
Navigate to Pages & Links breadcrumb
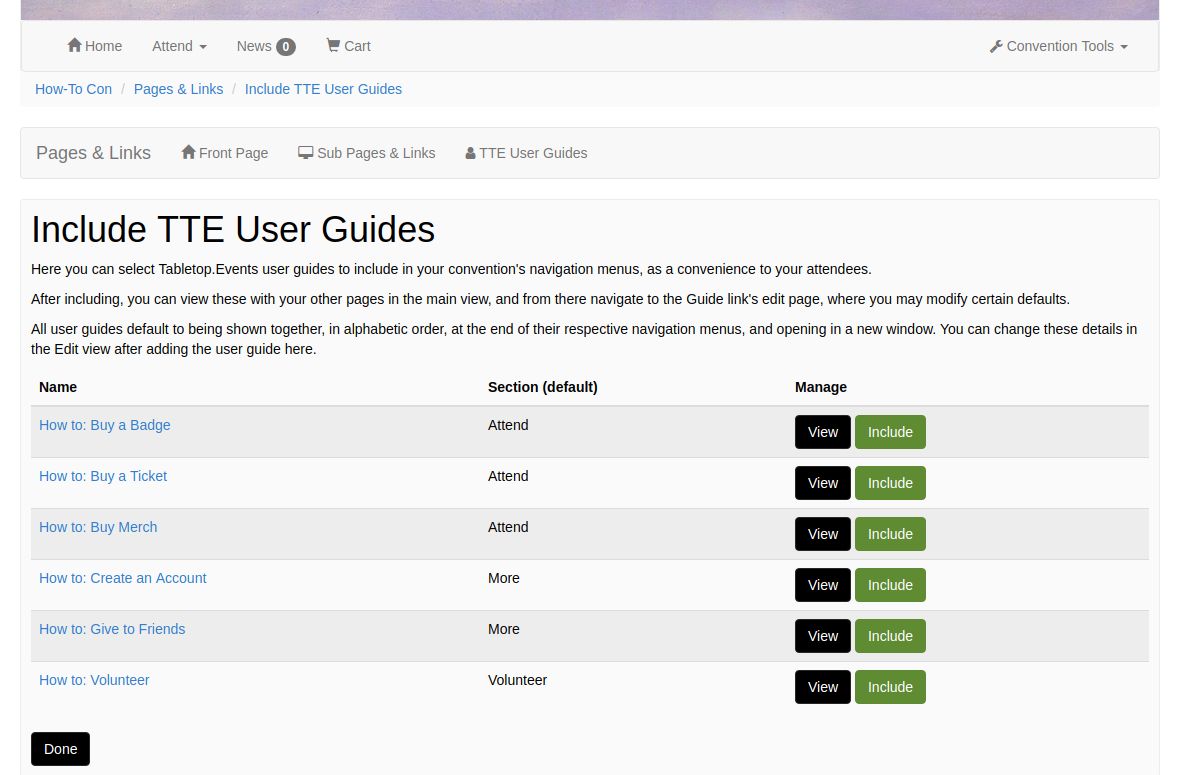coord(178,89)
